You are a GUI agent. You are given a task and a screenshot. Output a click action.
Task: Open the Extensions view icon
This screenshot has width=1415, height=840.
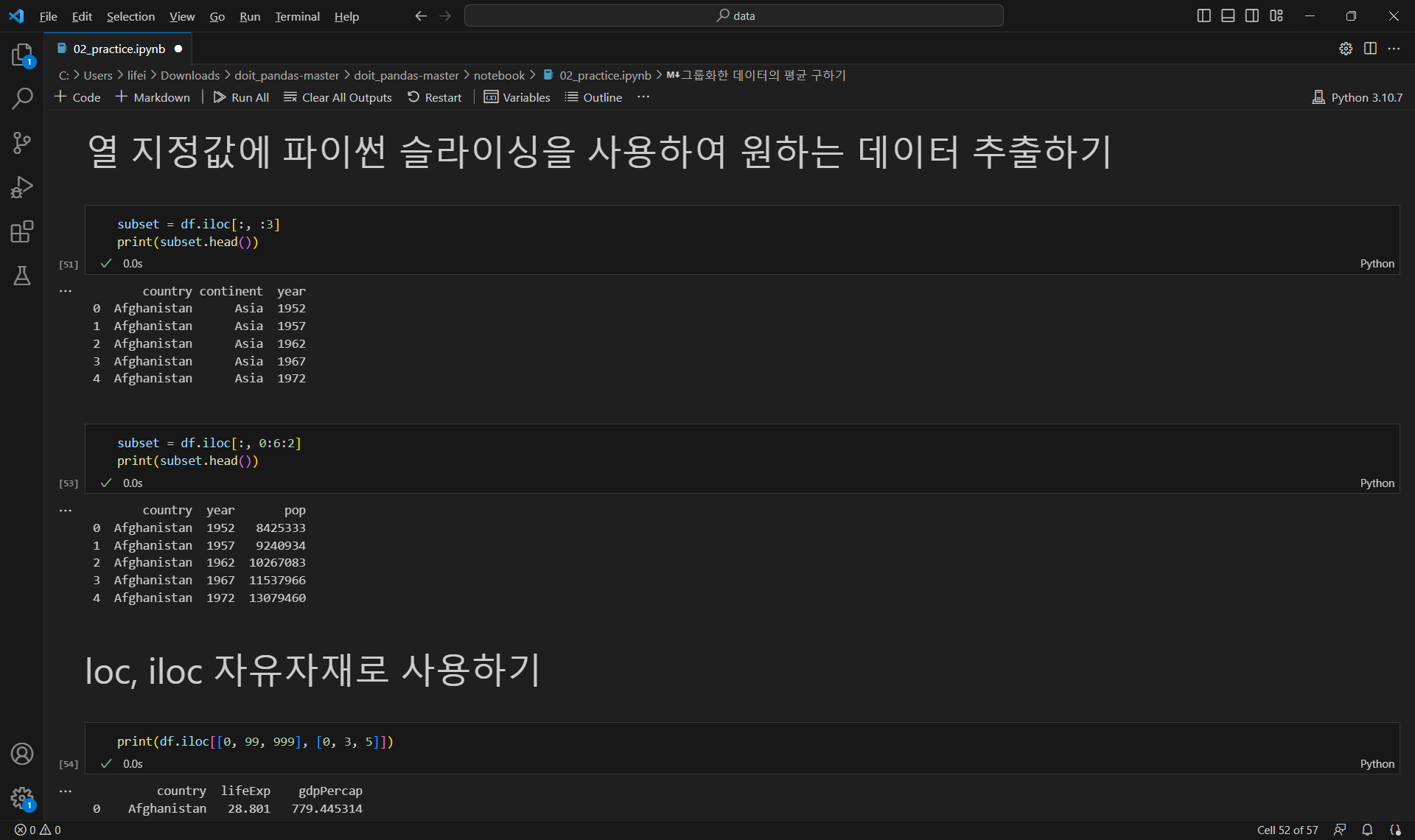22,232
